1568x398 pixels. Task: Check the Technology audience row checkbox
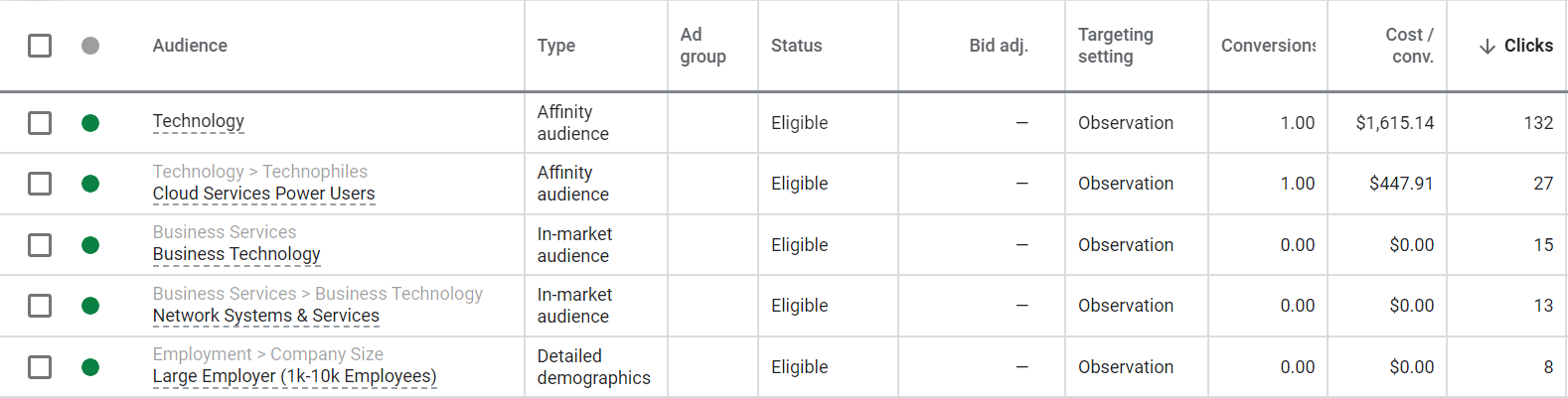(40, 123)
